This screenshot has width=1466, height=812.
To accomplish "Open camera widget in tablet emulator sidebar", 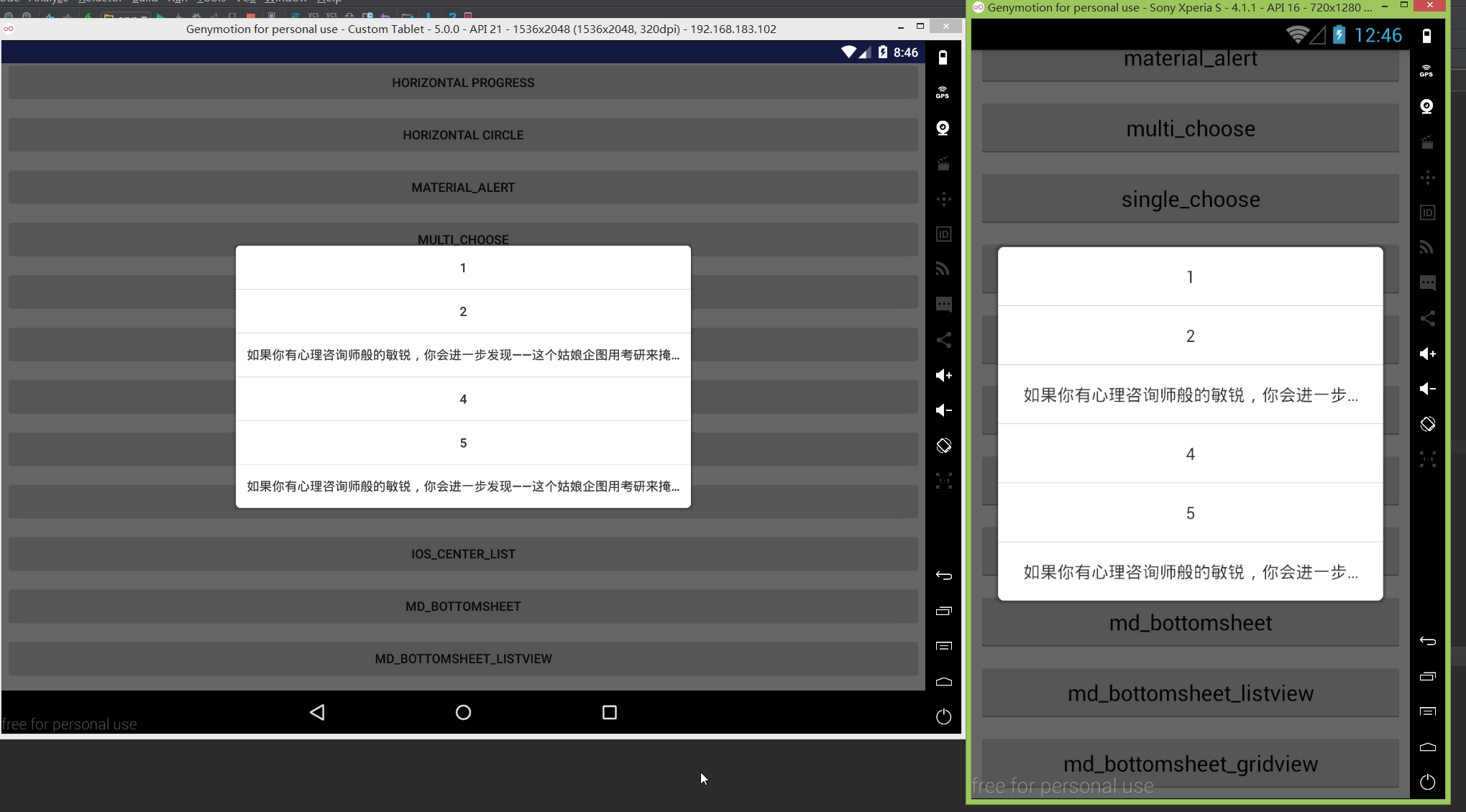I will (x=943, y=128).
